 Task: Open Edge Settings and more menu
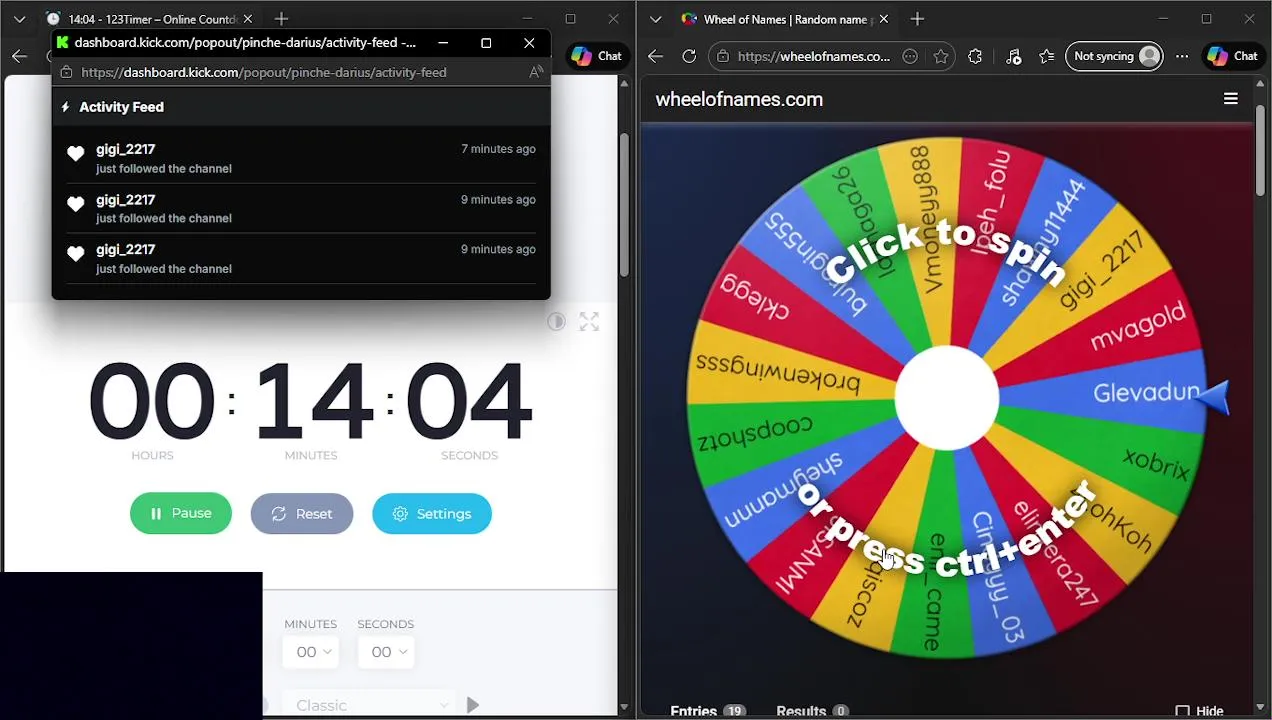(x=1182, y=56)
